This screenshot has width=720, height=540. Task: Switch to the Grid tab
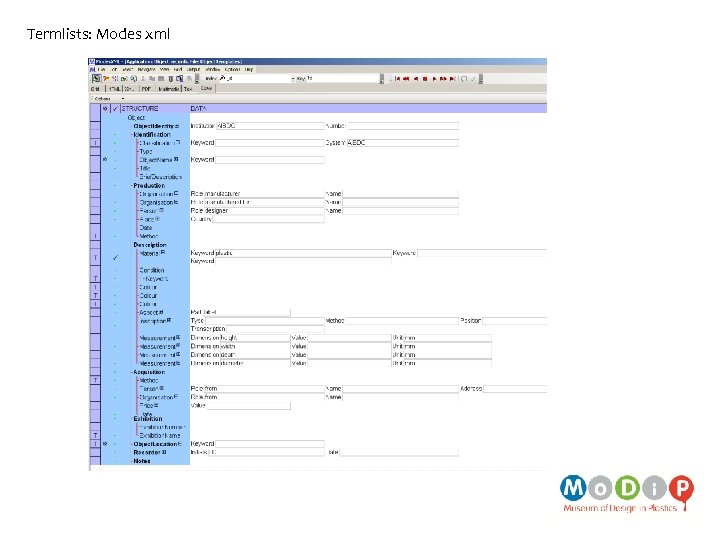[x=96, y=89]
